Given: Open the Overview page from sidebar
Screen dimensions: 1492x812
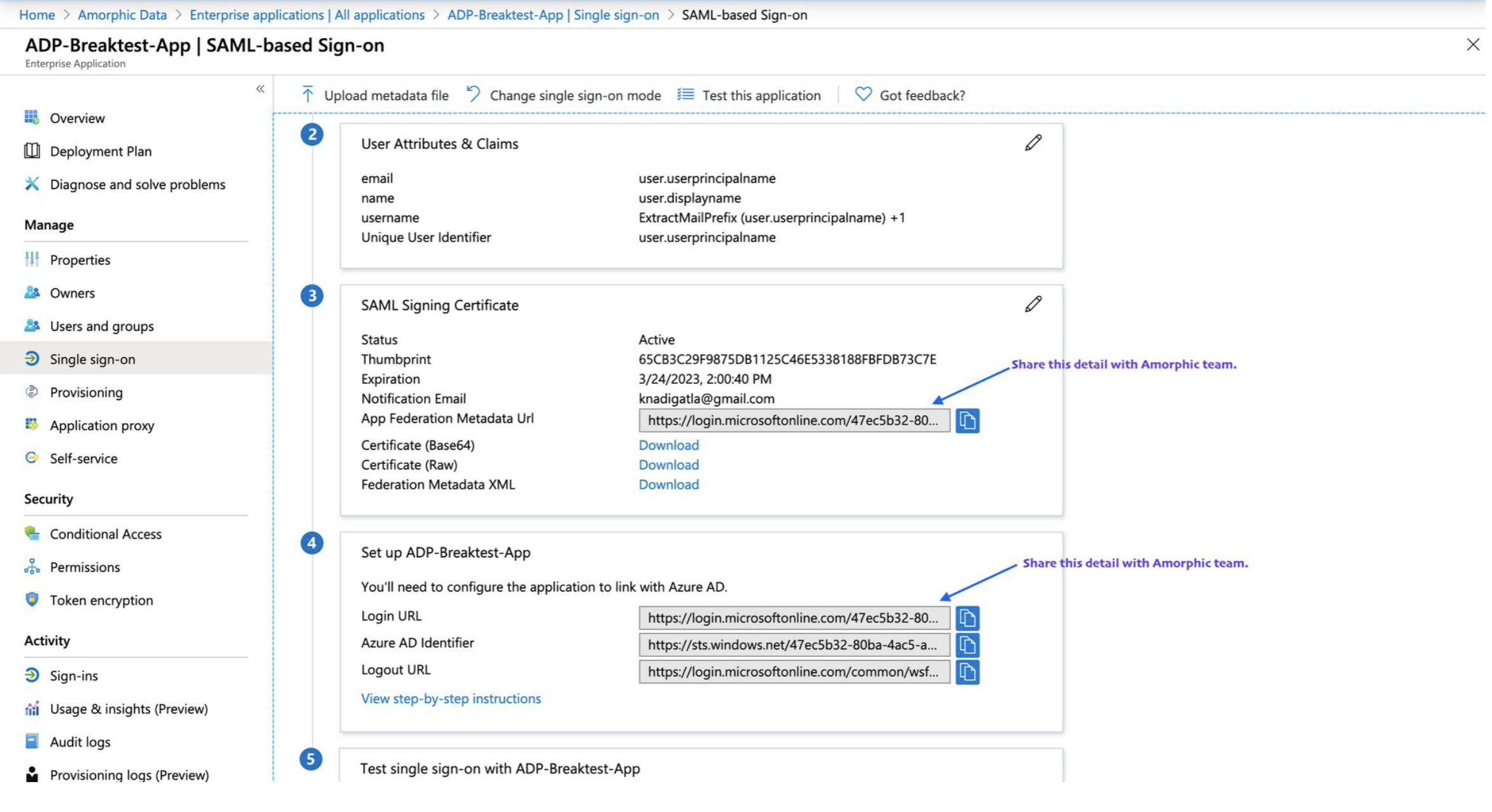Looking at the screenshot, I should 77,118.
